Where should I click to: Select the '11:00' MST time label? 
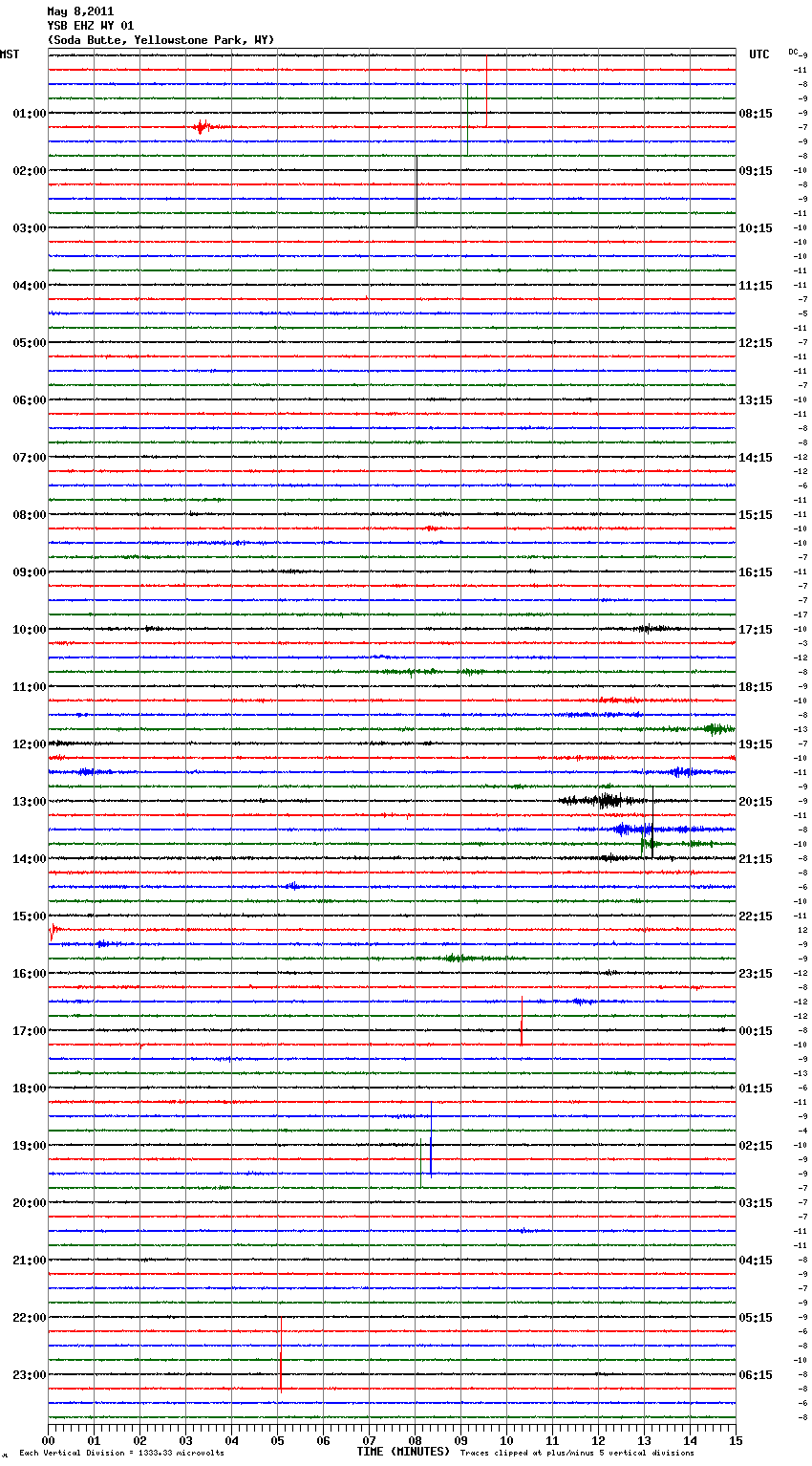[x=30, y=686]
